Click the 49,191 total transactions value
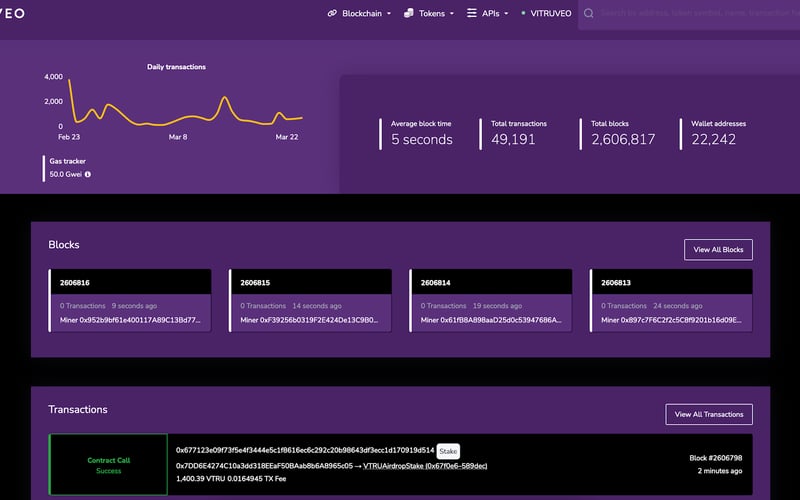This screenshot has width=800, height=500. coord(513,139)
